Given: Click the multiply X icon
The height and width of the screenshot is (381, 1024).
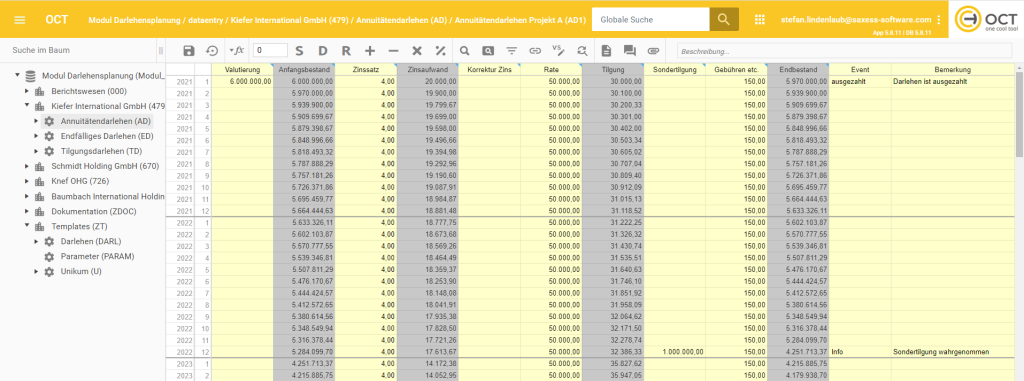Looking at the screenshot, I should [417, 50].
